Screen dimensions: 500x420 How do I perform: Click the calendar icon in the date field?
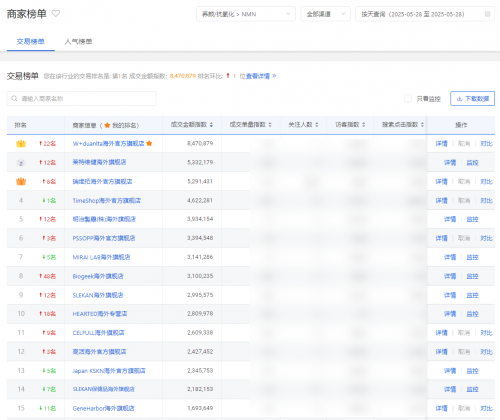pos(487,14)
